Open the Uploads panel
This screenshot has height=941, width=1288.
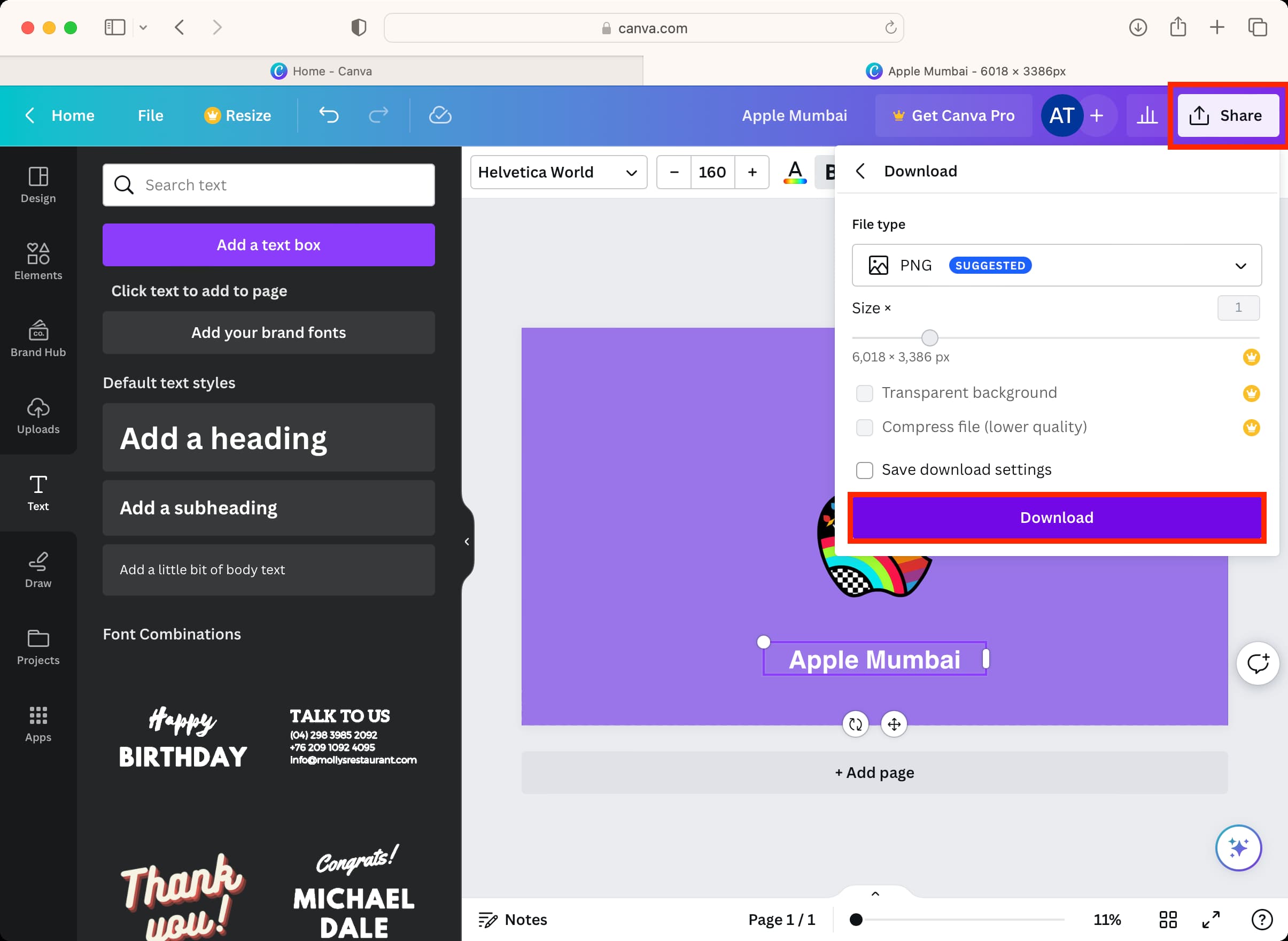[38, 416]
